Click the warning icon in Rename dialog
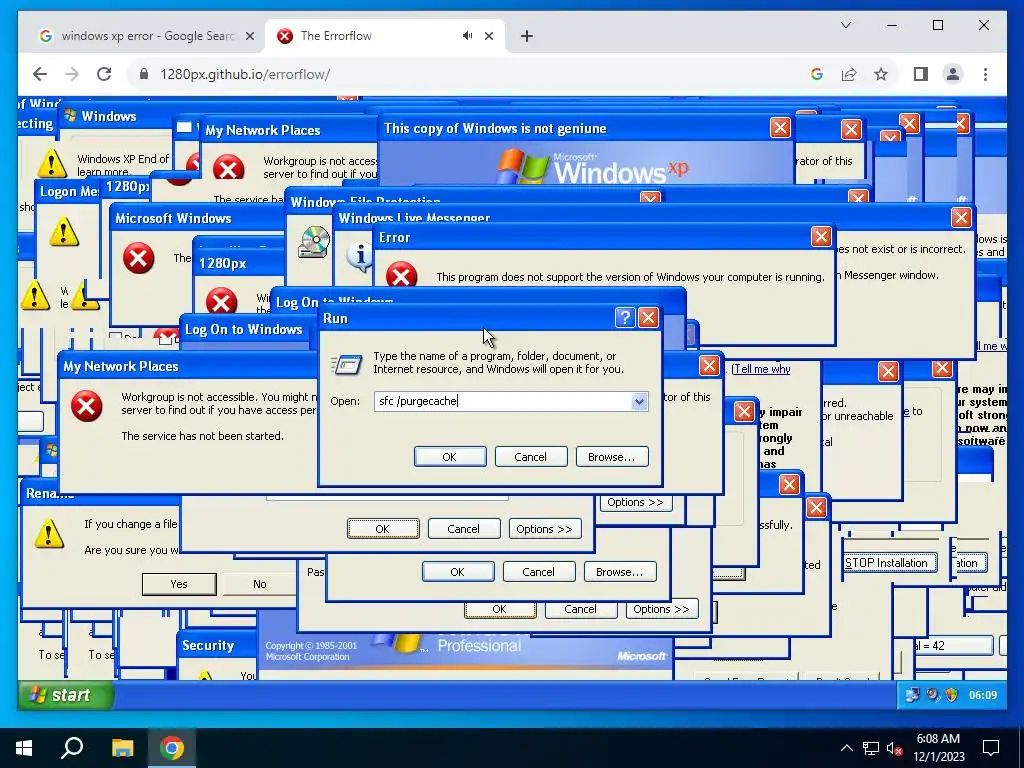Image resolution: width=1024 pixels, height=768 pixels. [x=49, y=533]
